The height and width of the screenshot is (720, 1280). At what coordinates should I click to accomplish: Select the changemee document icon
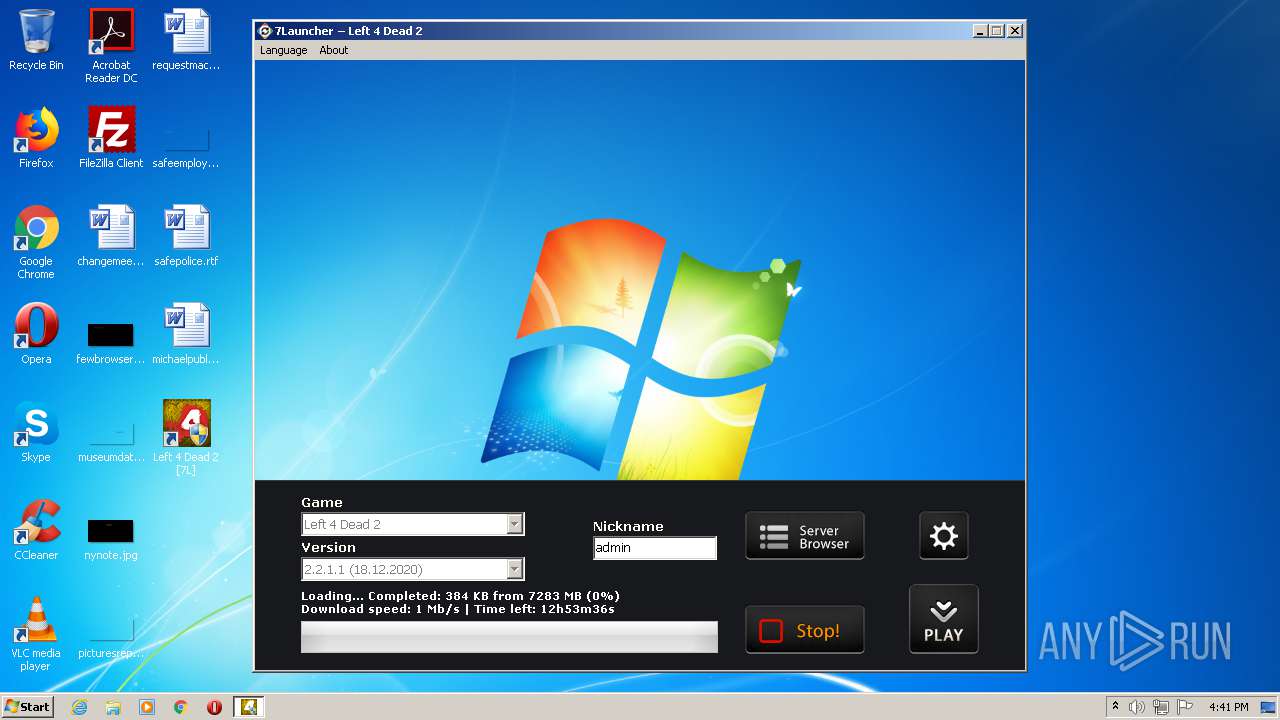click(111, 236)
